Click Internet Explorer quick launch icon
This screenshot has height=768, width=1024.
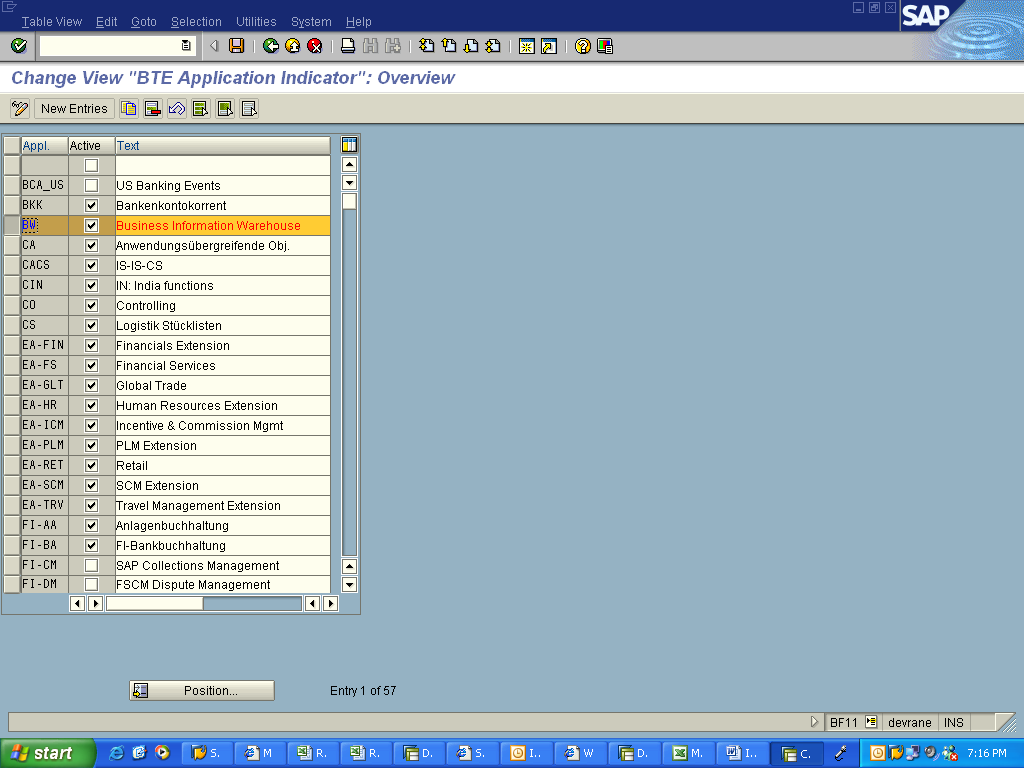point(116,753)
